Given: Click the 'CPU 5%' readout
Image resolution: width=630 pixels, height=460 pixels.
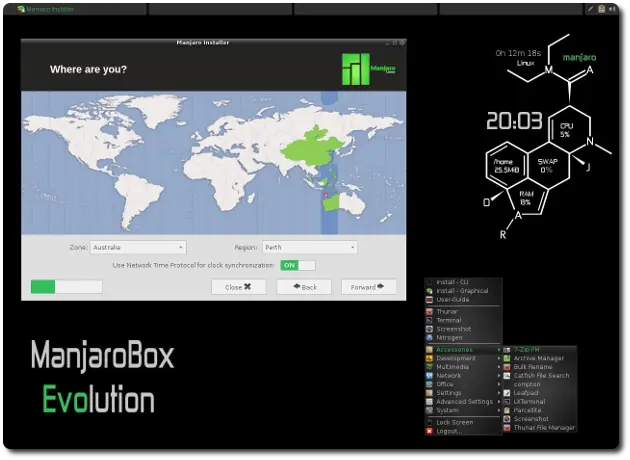Looking at the screenshot, I should coord(566,130).
